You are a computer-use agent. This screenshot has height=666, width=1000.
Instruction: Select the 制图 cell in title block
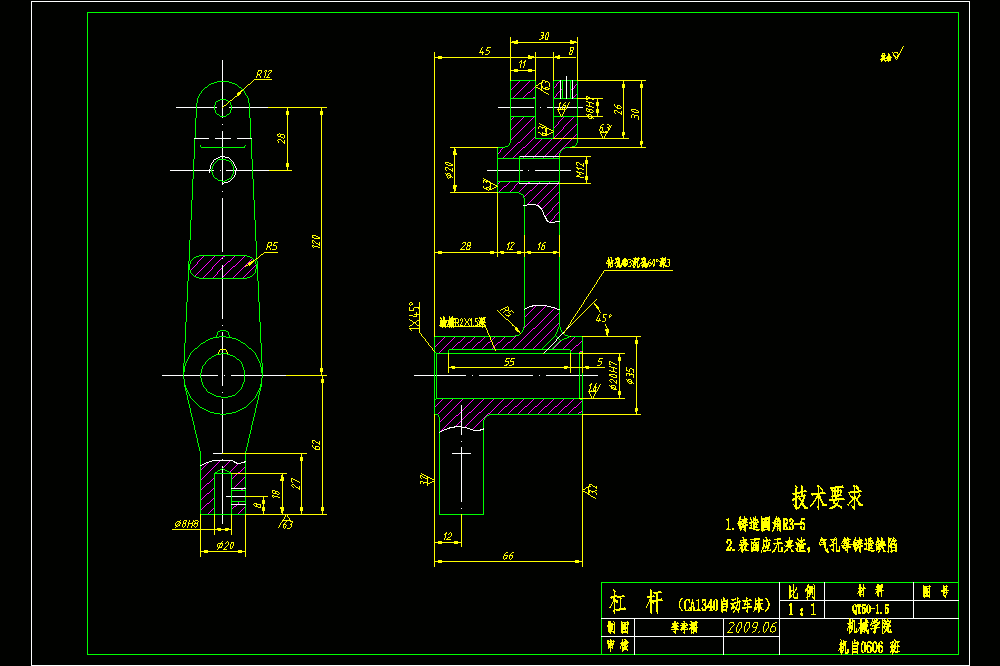point(618,627)
